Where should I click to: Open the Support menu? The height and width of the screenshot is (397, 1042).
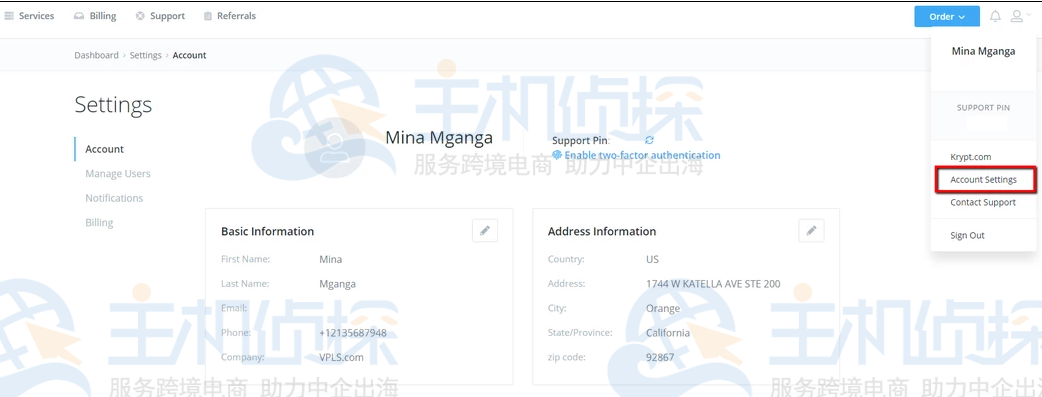click(160, 16)
